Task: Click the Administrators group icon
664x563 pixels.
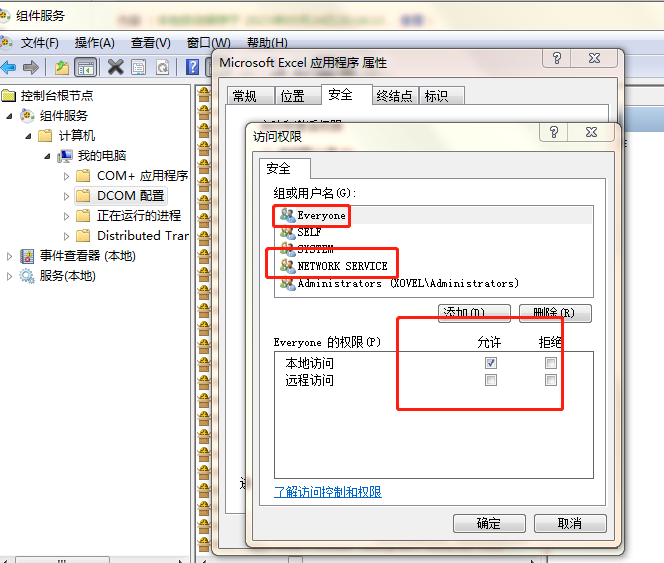Action: coord(288,283)
